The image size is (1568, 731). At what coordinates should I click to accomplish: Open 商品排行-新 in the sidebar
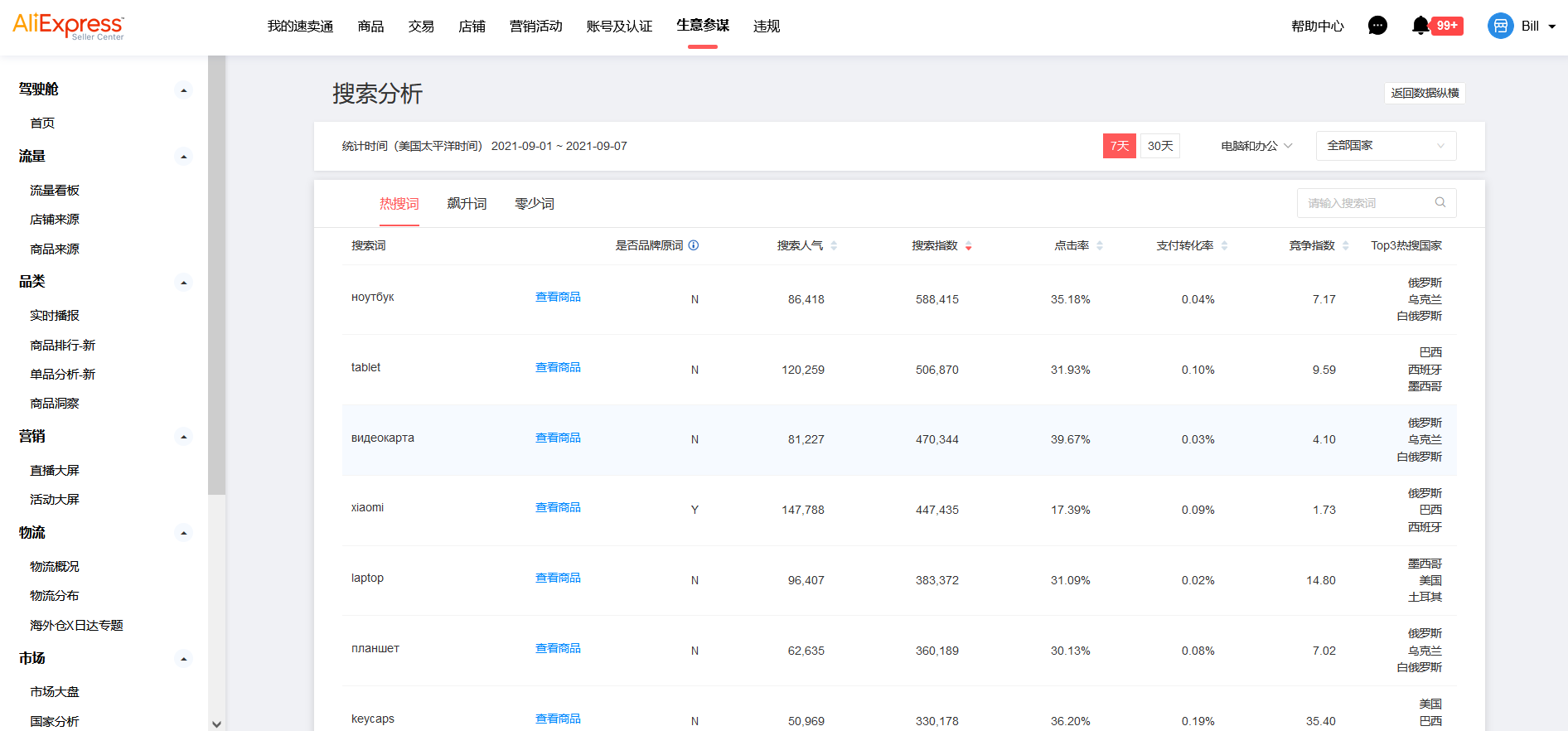(63, 346)
